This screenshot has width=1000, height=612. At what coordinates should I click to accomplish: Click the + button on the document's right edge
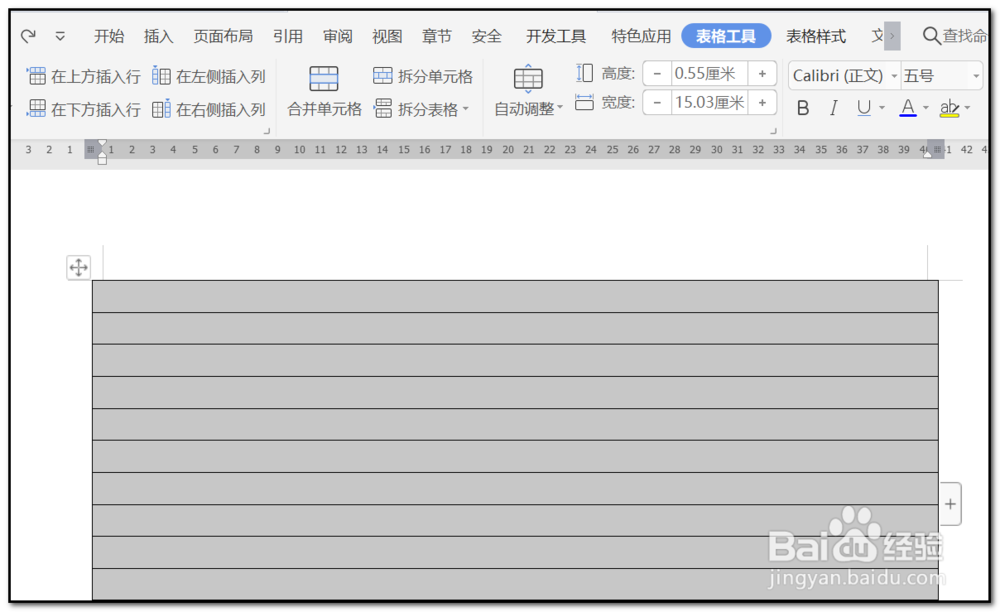tap(949, 504)
